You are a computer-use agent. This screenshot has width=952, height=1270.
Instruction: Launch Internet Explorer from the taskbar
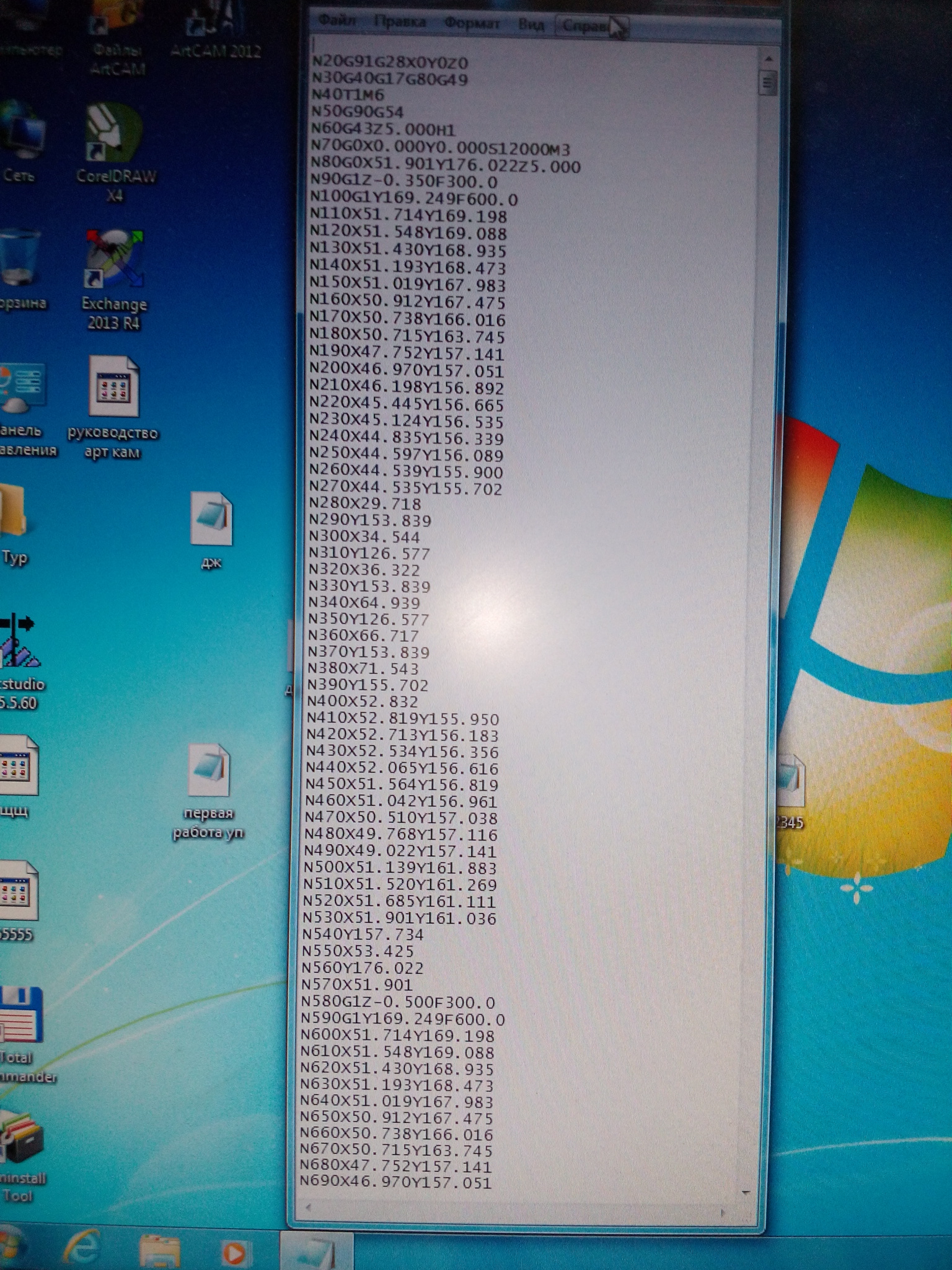coord(82,1249)
